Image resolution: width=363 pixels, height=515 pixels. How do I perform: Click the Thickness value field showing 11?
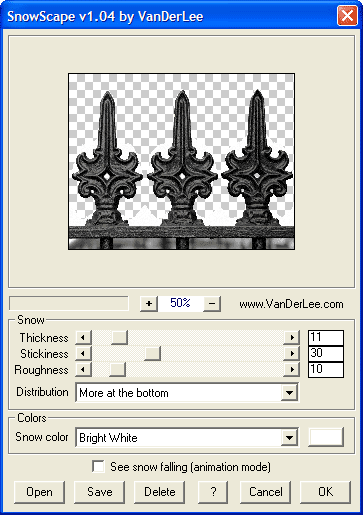(x=326, y=338)
